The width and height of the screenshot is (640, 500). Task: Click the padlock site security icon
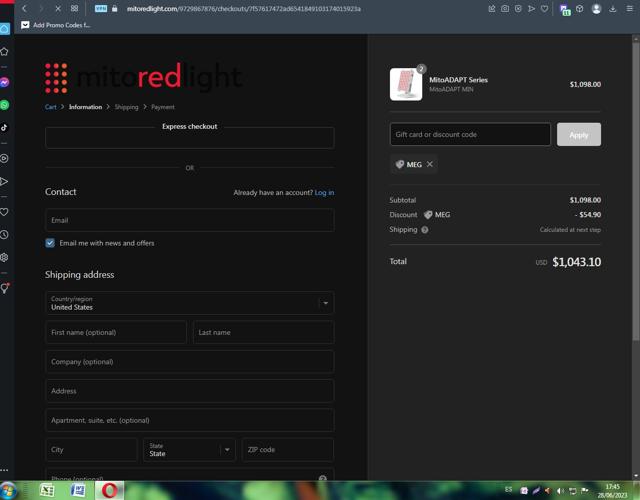tap(115, 9)
